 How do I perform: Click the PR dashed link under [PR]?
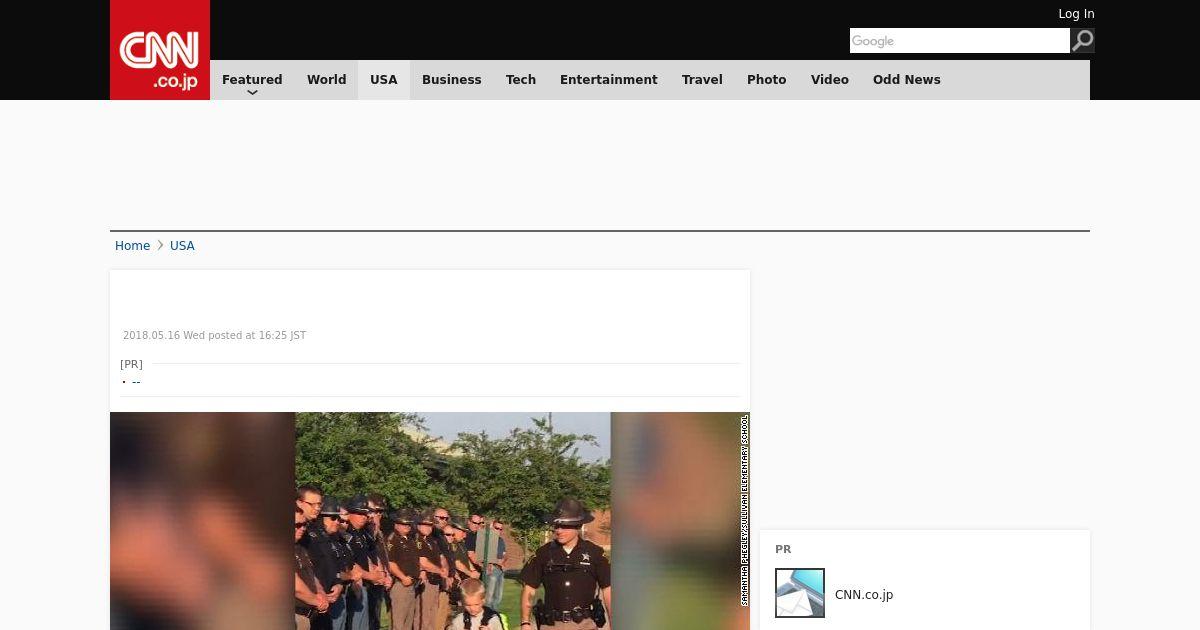click(136, 382)
